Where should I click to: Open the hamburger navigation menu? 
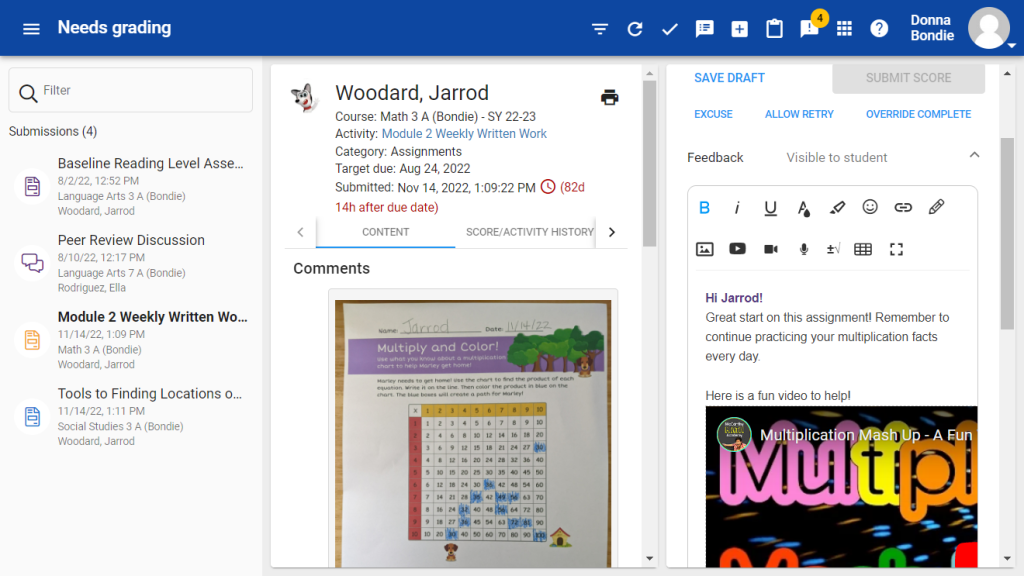point(31,28)
